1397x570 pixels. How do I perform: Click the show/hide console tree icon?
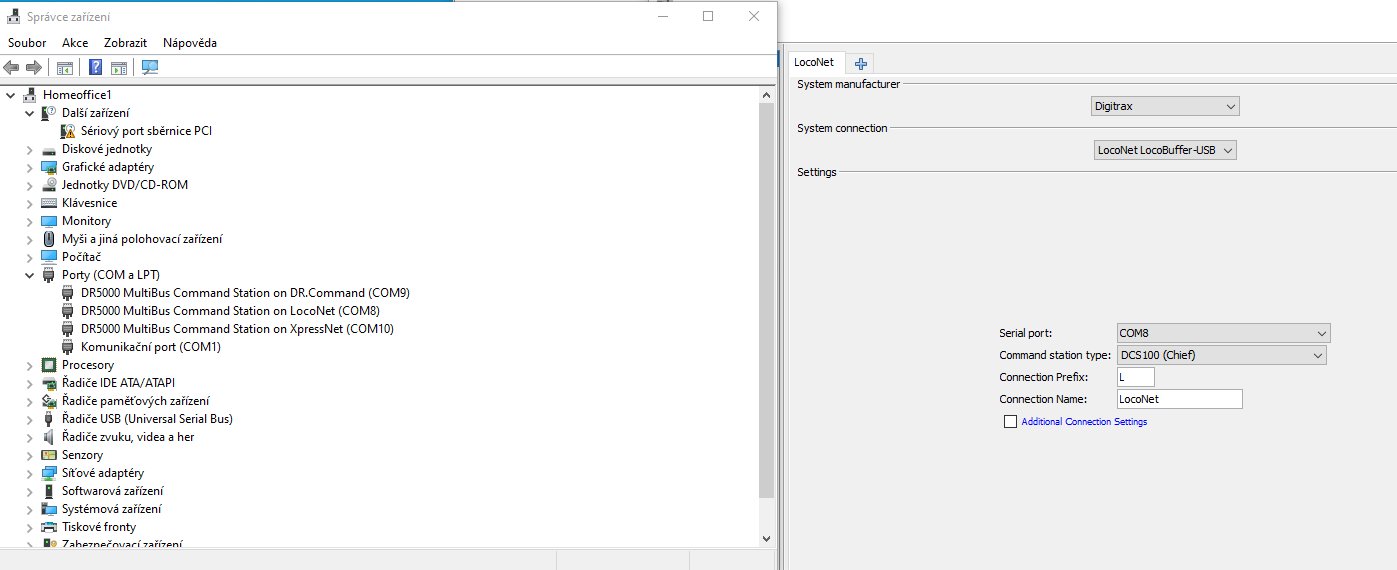click(64, 67)
